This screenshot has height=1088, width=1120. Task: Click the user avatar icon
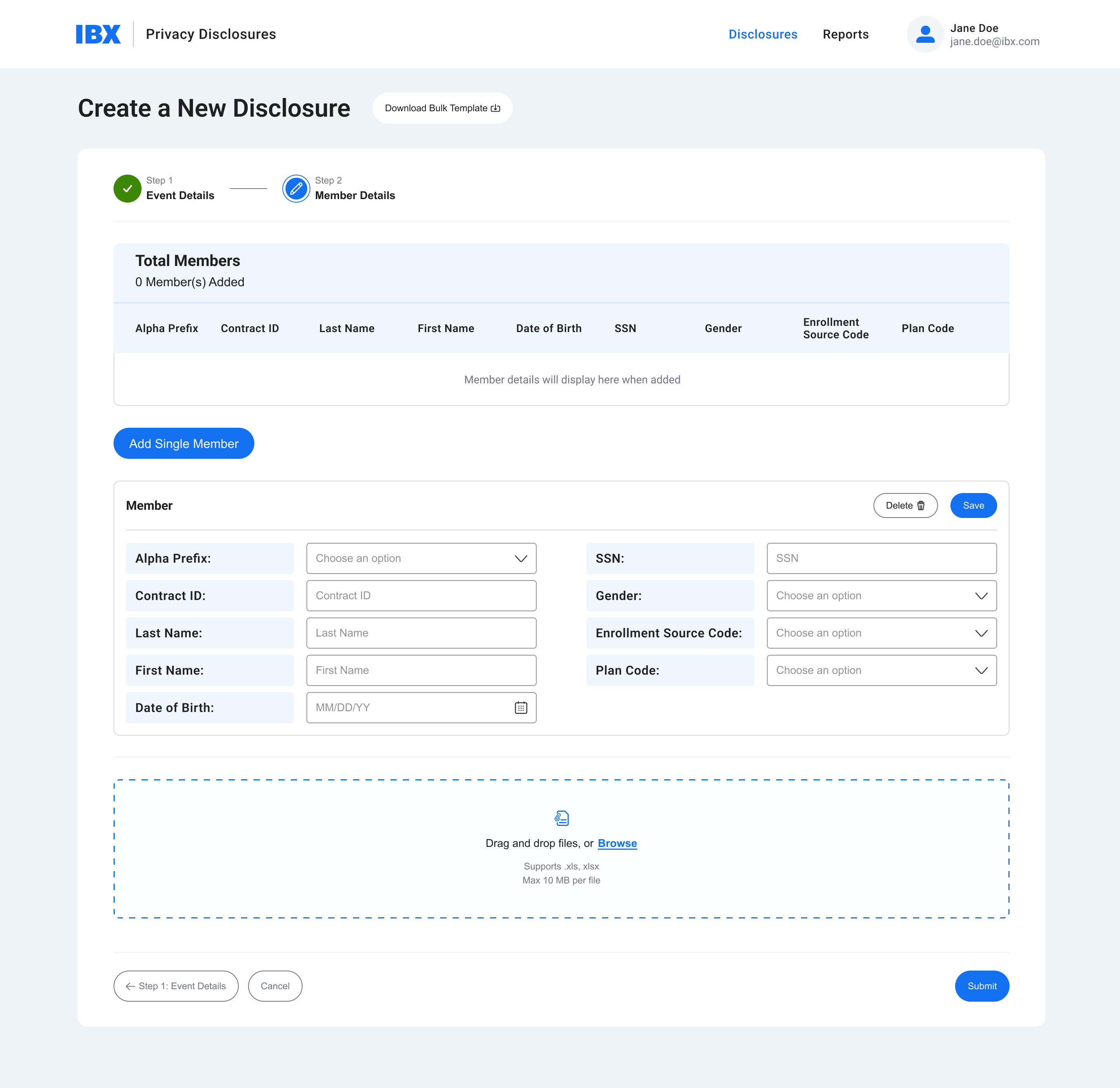[x=924, y=34]
